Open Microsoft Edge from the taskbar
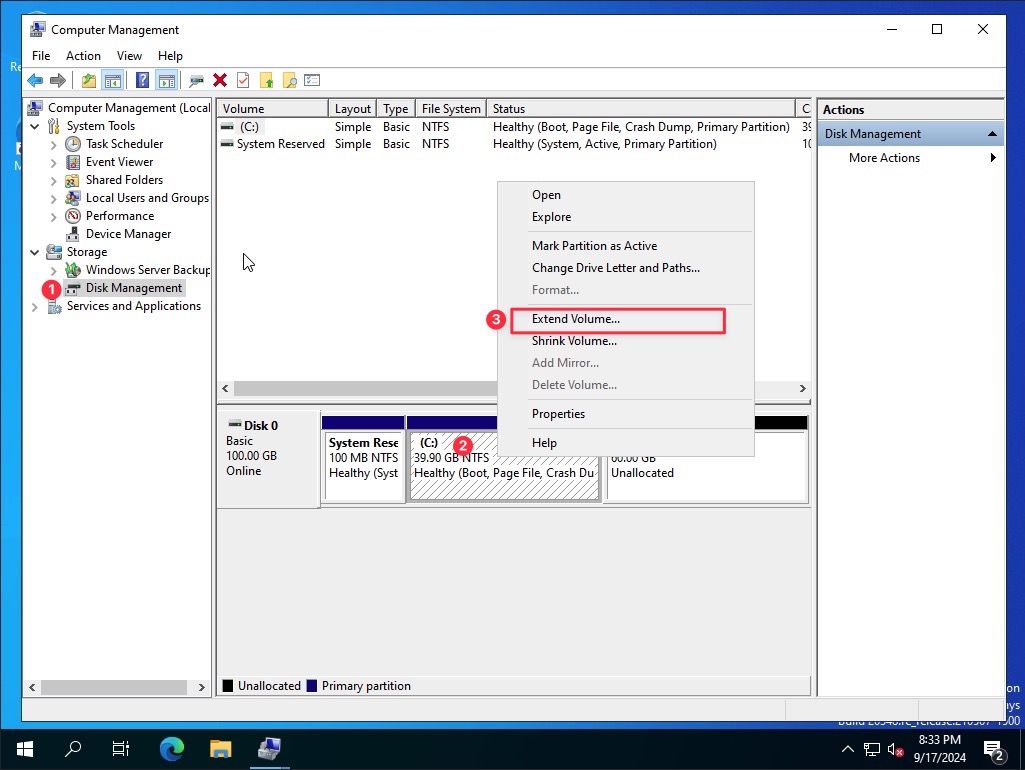Screen dimensions: 1025x770 pos(172,749)
